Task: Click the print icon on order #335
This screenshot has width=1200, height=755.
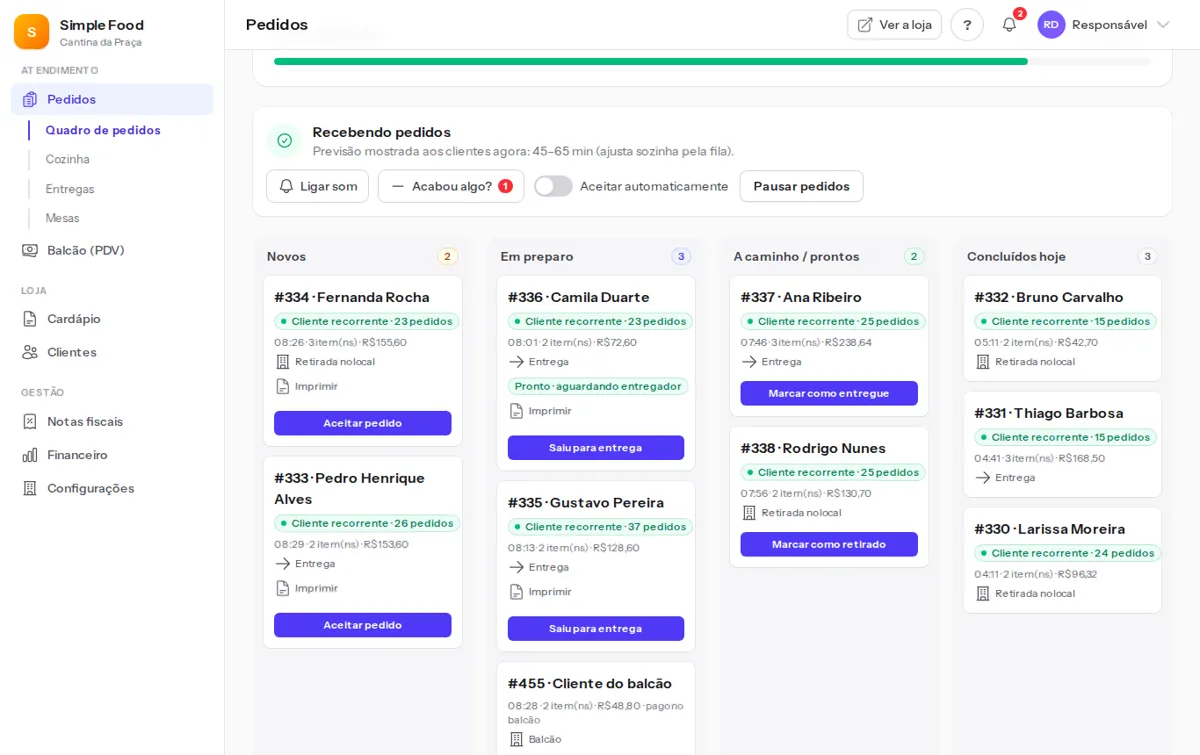Action: tap(516, 592)
